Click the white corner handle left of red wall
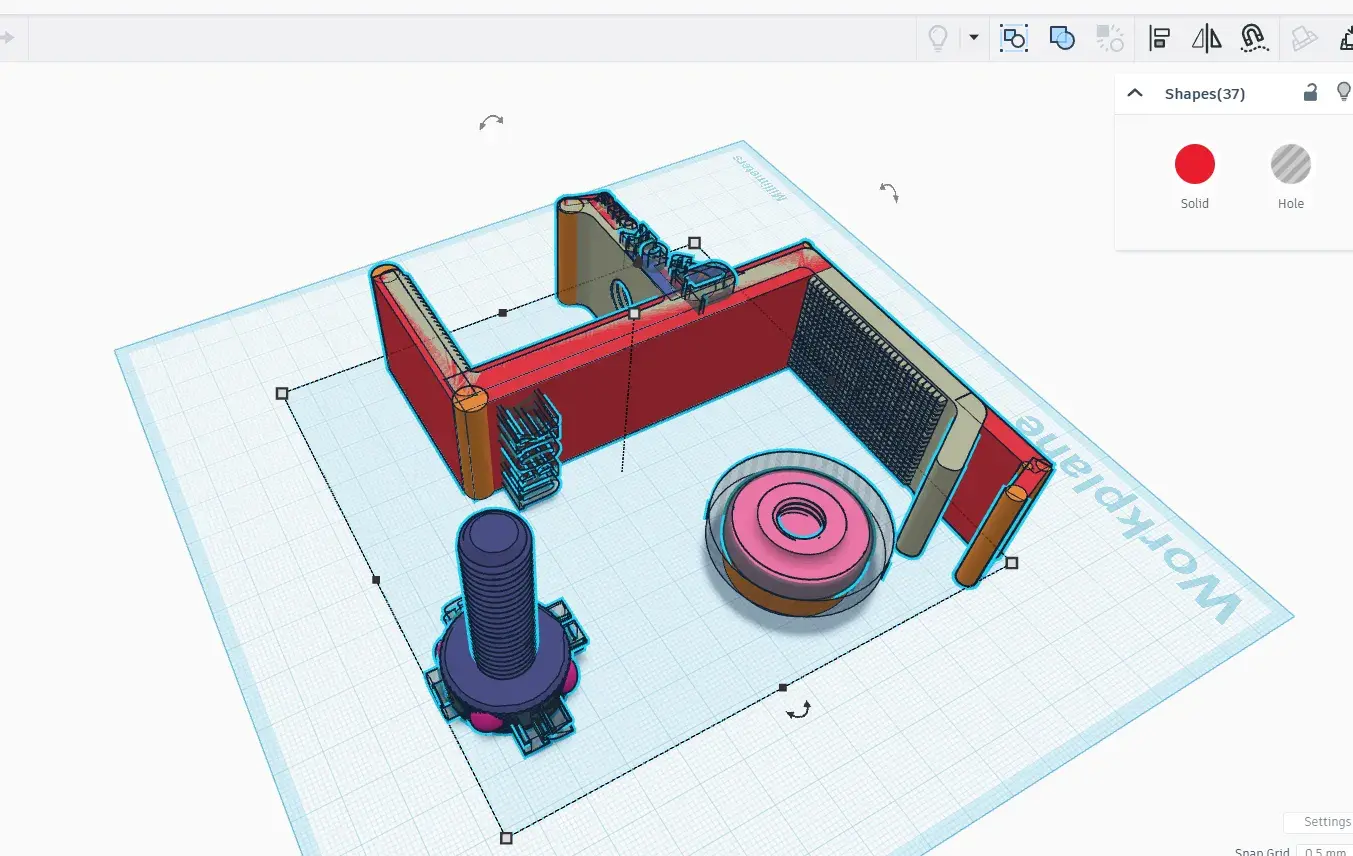 pyautogui.click(x=282, y=393)
